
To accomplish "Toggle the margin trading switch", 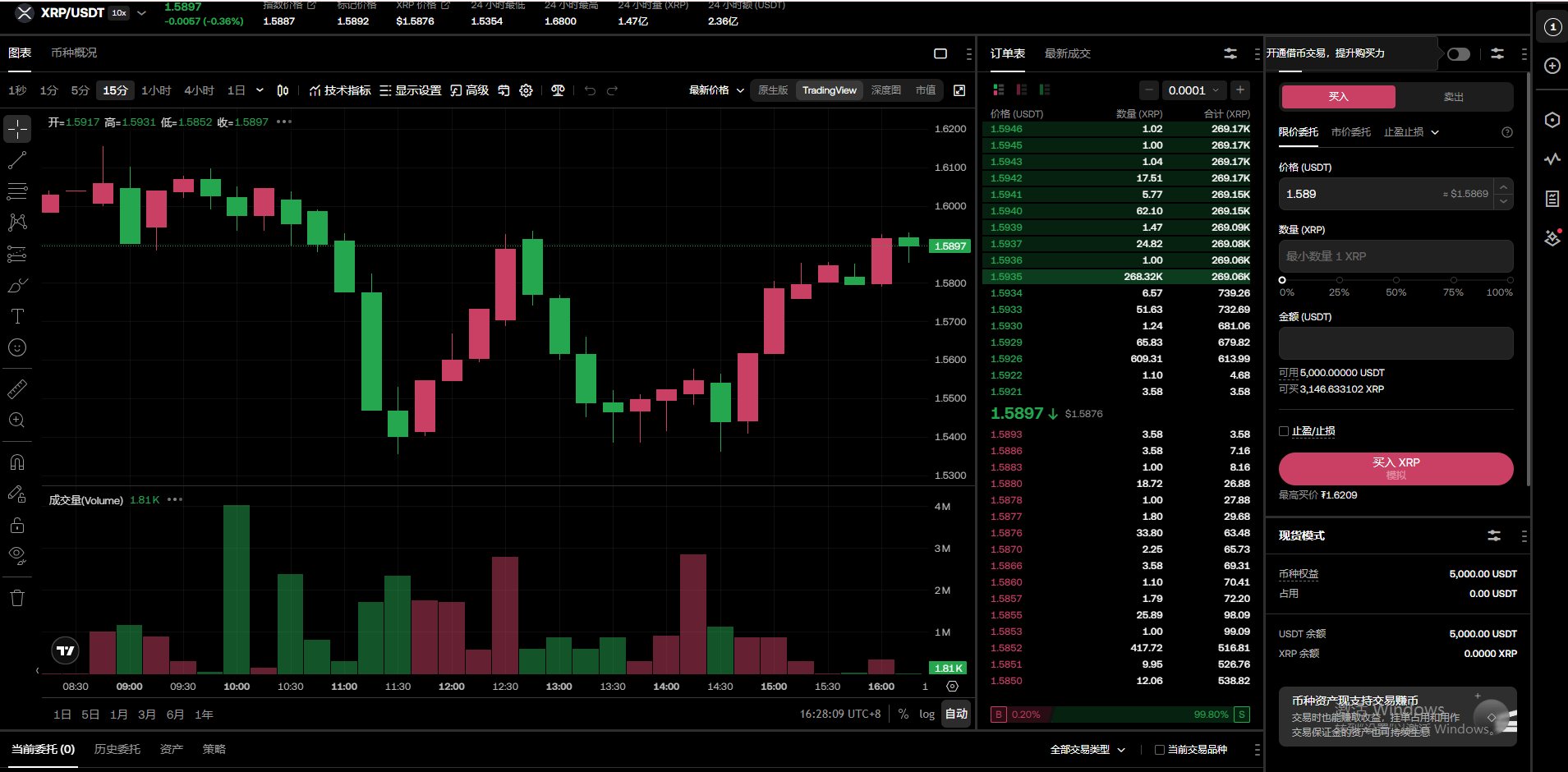I will [1459, 54].
